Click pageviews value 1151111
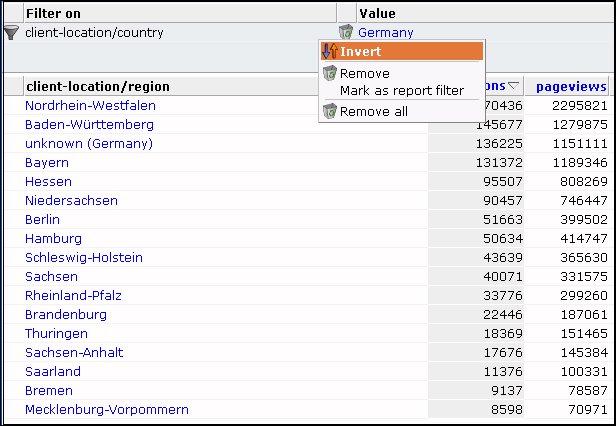This screenshot has height=426, width=616. point(580,143)
